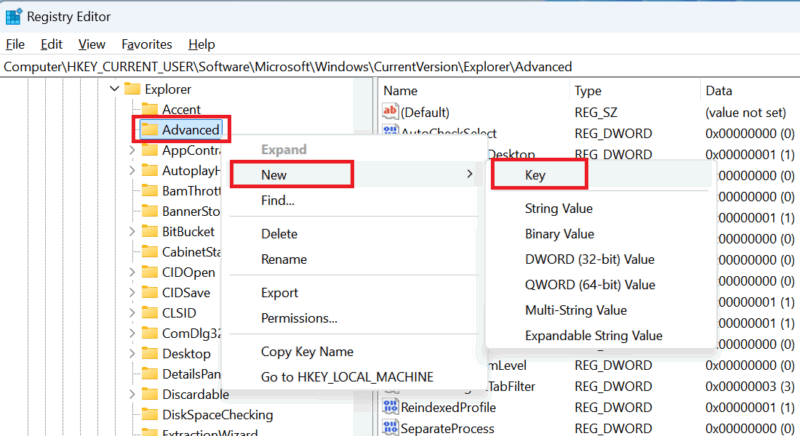Expand the ComDlg32 tree node
Viewport: 800px width, 436px height.
pyautogui.click(x=132, y=334)
